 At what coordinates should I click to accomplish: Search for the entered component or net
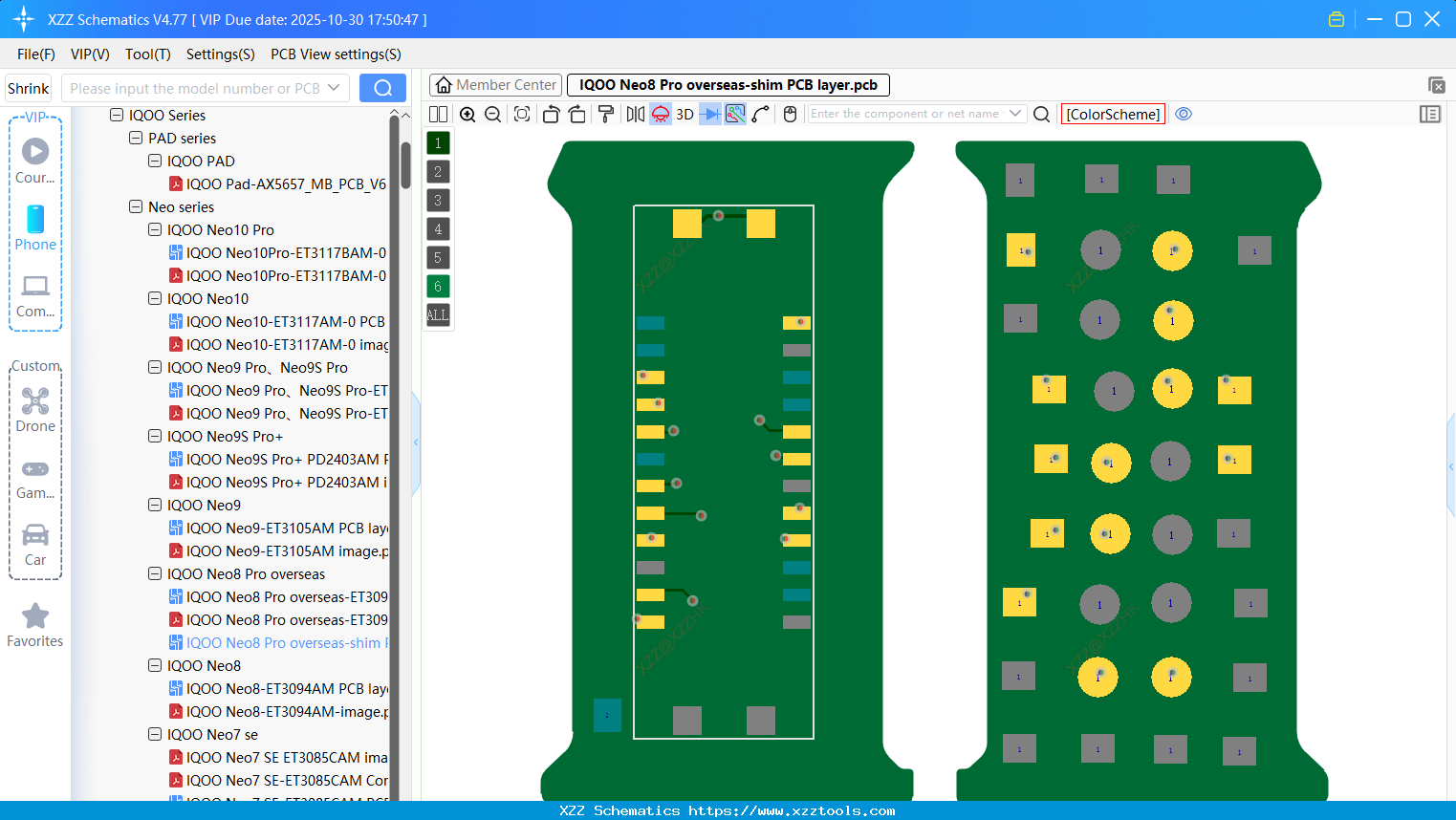[x=1042, y=115]
